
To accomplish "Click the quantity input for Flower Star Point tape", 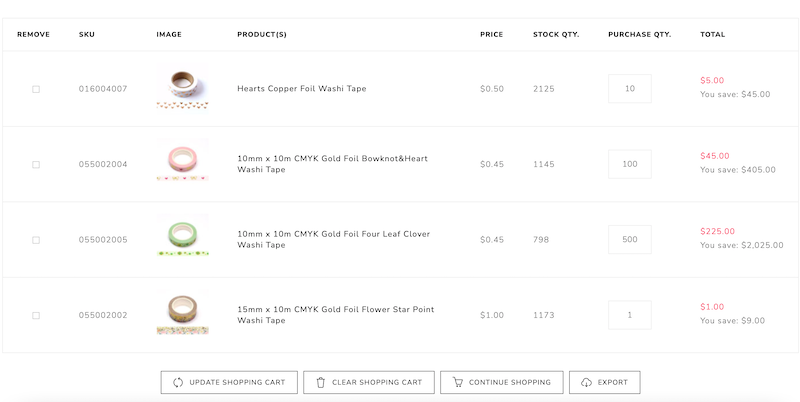I will point(630,315).
